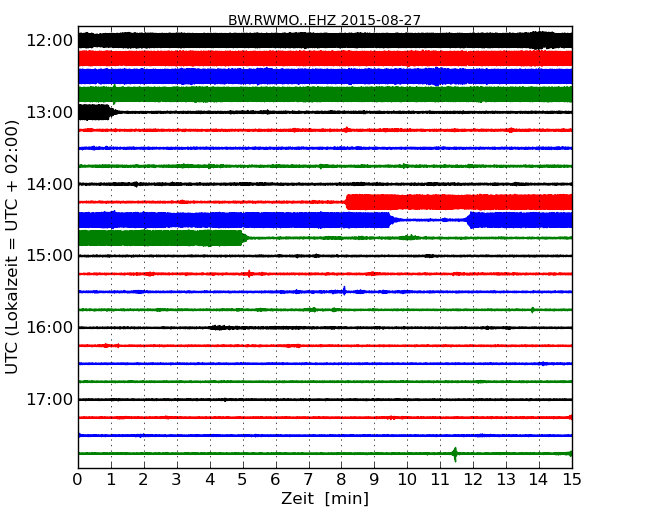Viewport: 650px width, 520px height.
Task: Click the x-axis label Zeit [min]
Action: [325, 498]
